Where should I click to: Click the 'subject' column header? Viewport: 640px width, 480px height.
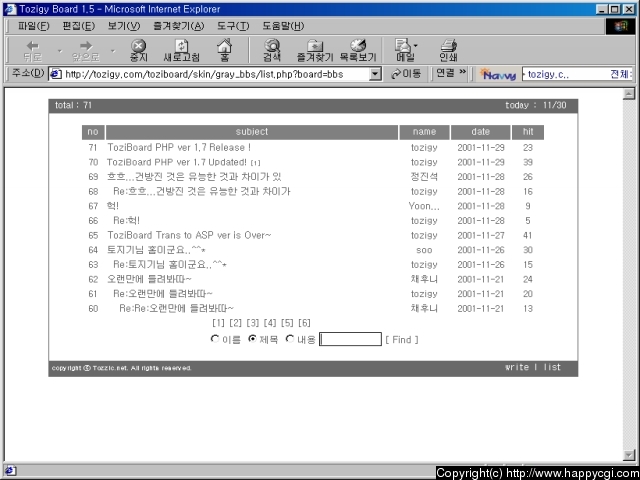pyautogui.click(x=252, y=132)
